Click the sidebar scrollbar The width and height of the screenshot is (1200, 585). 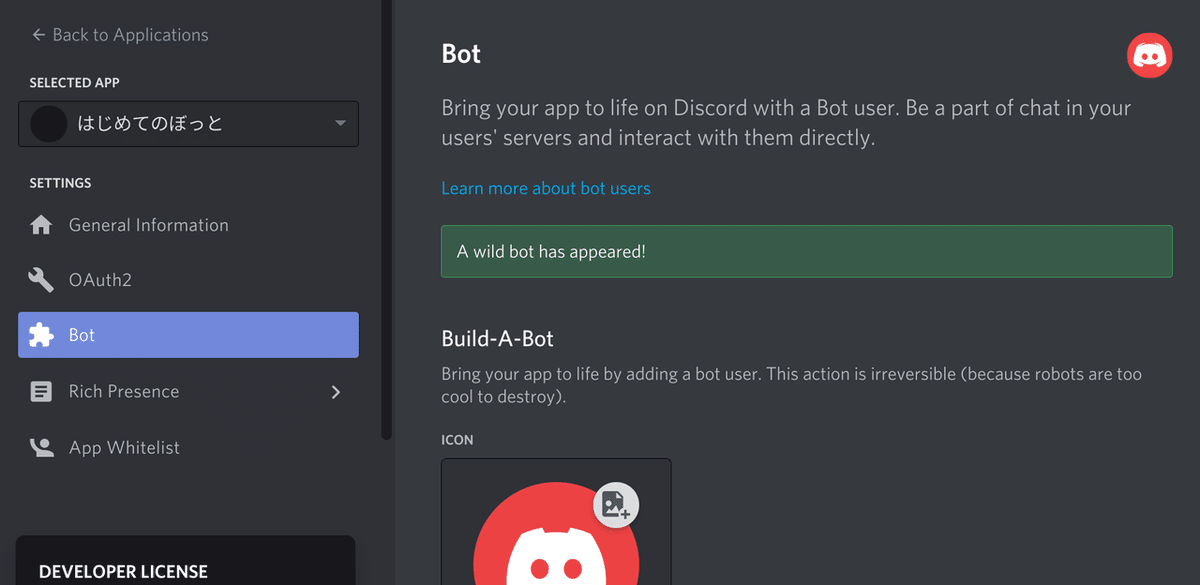tap(387, 220)
